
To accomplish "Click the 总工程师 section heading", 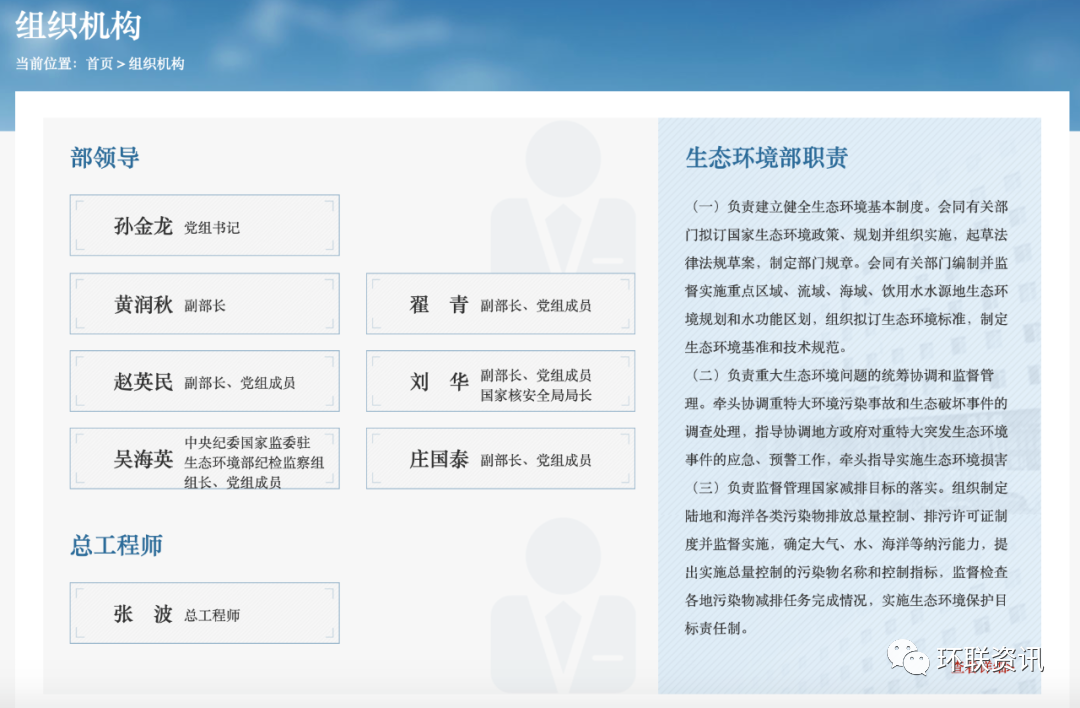I will pos(116,545).
